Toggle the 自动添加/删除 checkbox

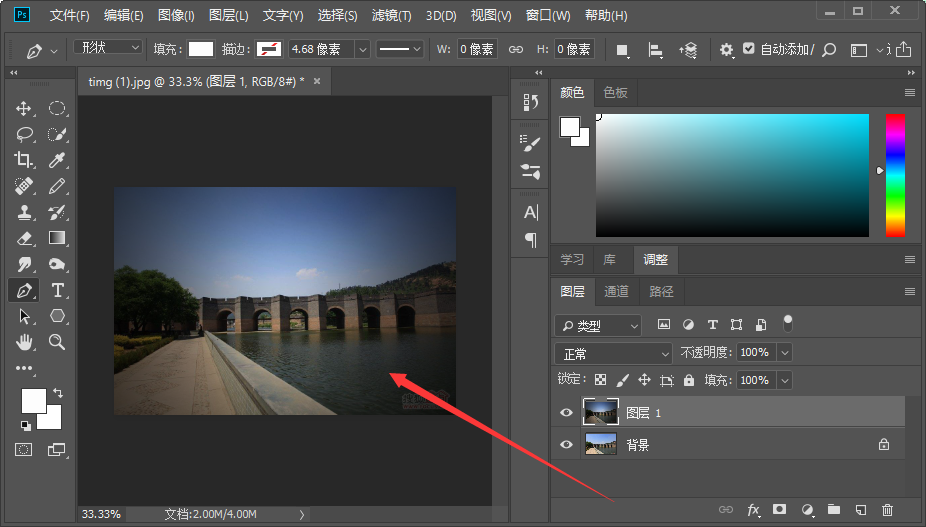(x=749, y=48)
